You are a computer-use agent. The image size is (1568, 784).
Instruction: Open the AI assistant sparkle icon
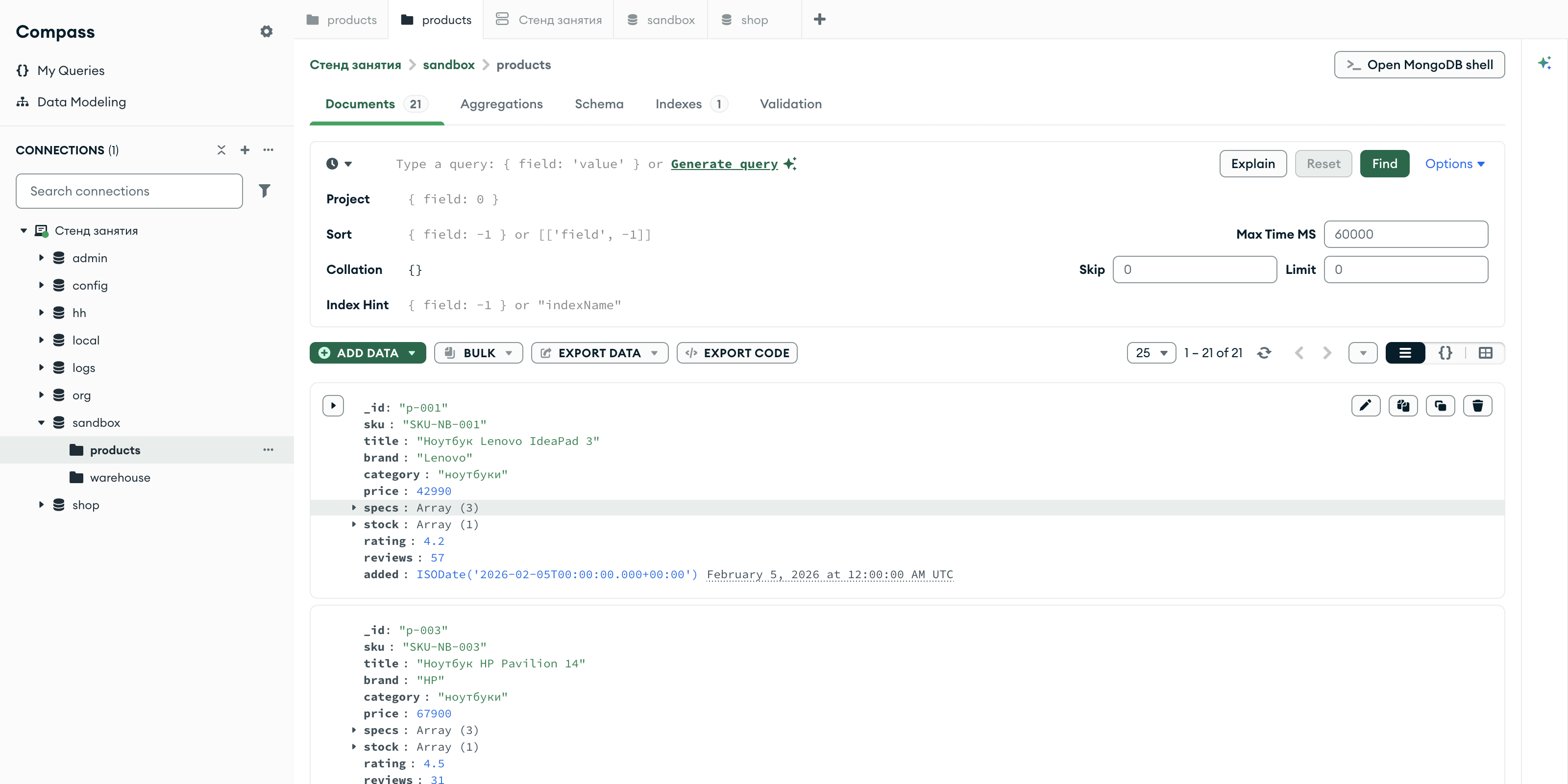[x=1544, y=63]
